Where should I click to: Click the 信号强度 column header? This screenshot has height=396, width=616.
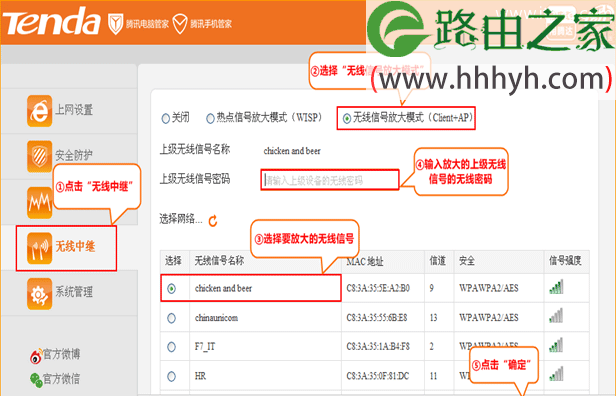tap(565, 260)
